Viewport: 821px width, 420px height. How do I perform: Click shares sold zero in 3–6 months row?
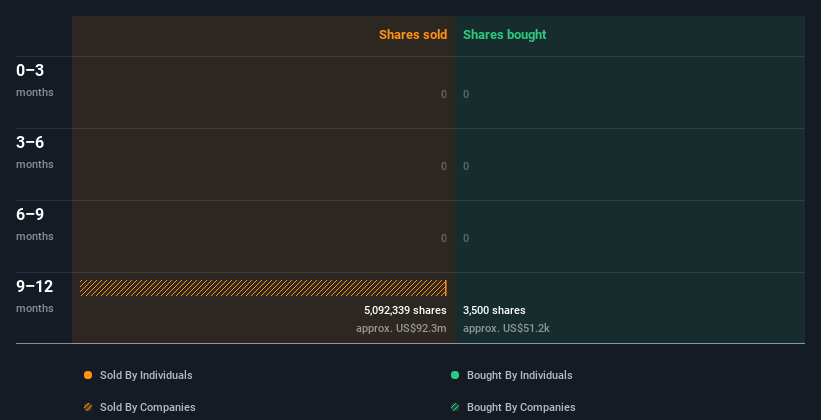coord(444,167)
